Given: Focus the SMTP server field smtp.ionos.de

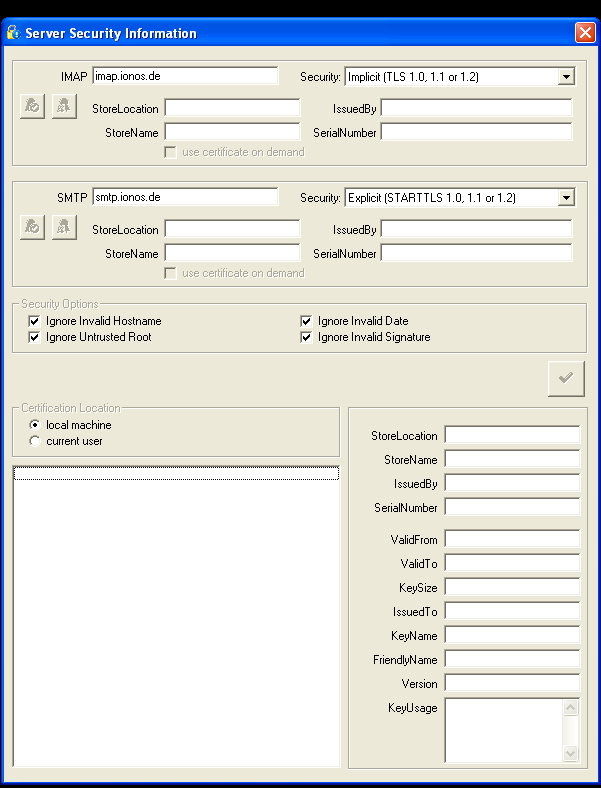Looking at the screenshot, I should point(185,198).
